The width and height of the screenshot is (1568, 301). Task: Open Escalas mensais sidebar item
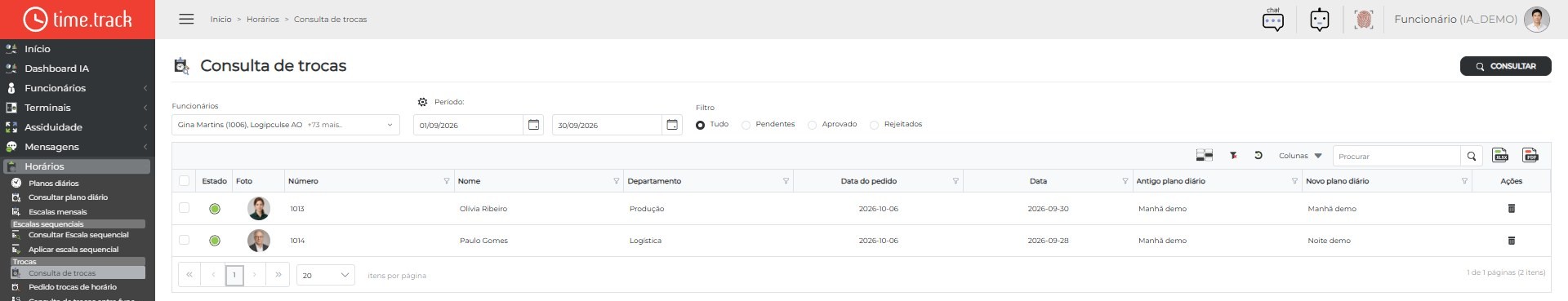coord(57,212)
